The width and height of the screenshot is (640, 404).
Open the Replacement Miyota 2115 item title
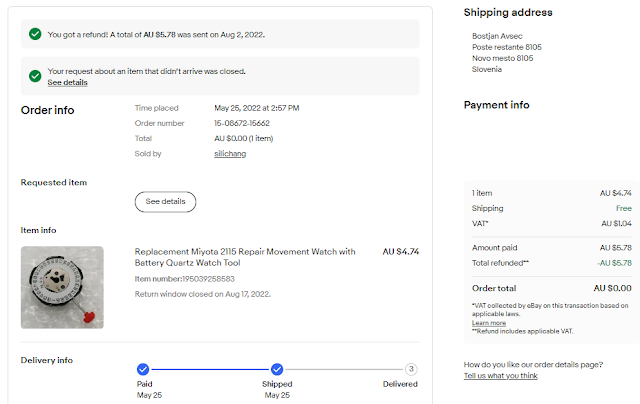pyautogui.click(x=245, y=258)
